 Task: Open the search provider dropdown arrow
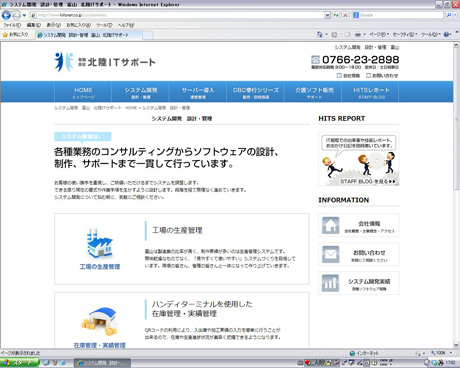[455, 15]
